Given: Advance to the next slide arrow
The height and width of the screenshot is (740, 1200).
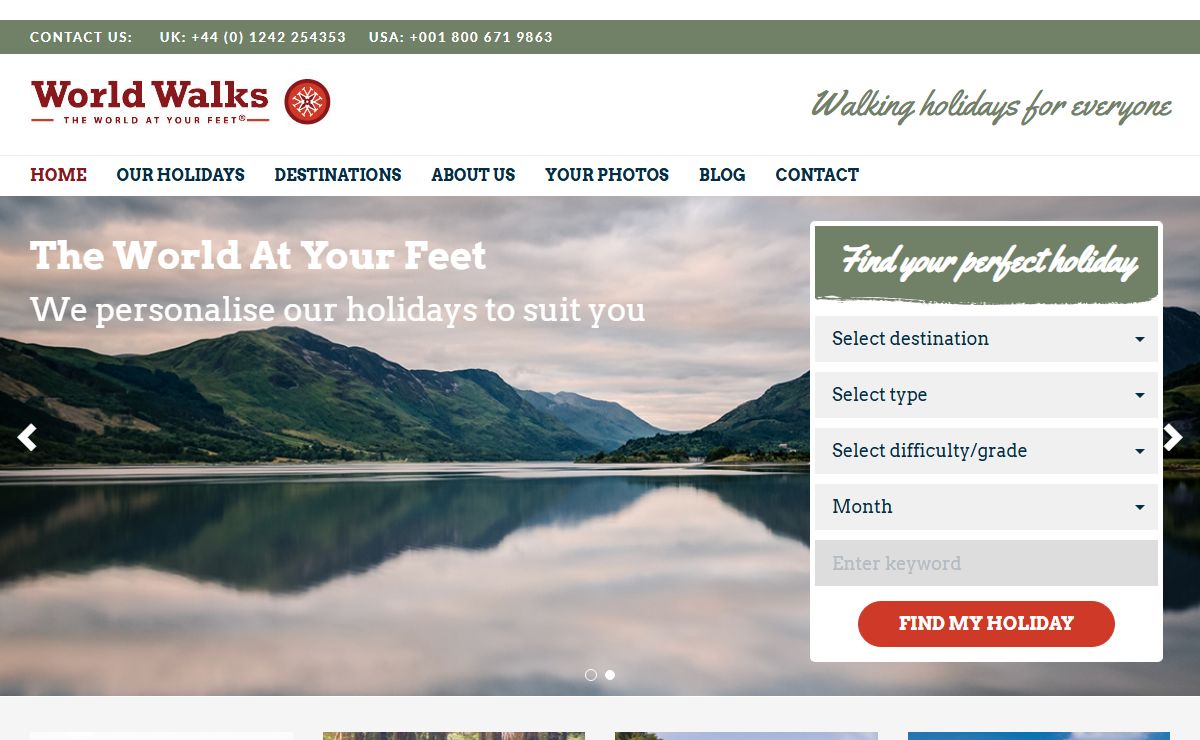Looking at the screenshot, I should pyautogui.click(x=1172, y=438).
